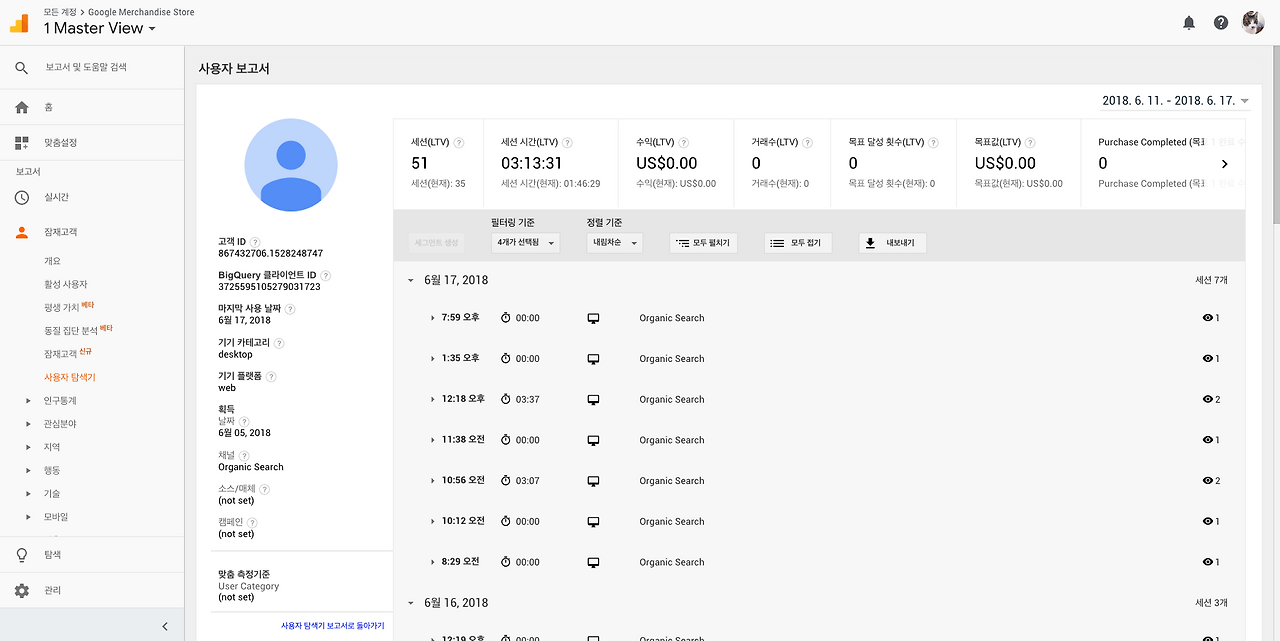Screen dimensions: 1280x641
Task: Click help icon next to 거래수(LTV)
Action: coord(807,143)
